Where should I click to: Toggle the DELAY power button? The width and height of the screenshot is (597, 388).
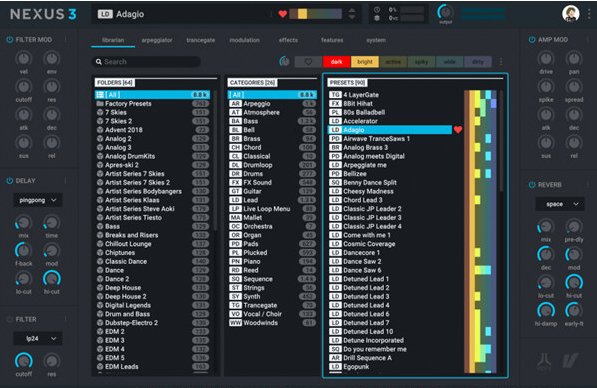(x=10, y=181)
